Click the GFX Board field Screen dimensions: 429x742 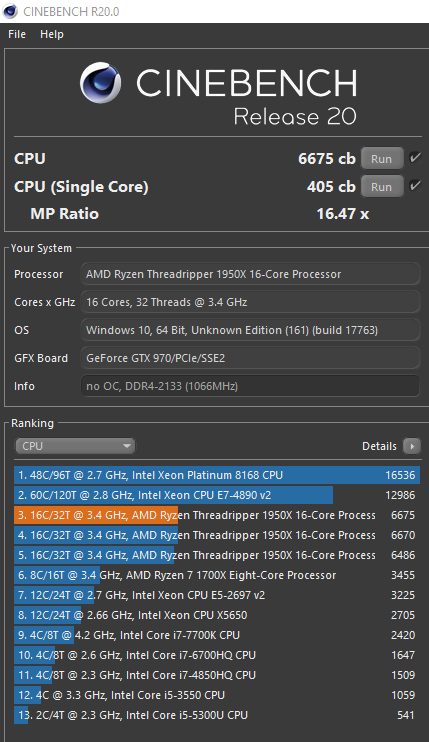250,358
